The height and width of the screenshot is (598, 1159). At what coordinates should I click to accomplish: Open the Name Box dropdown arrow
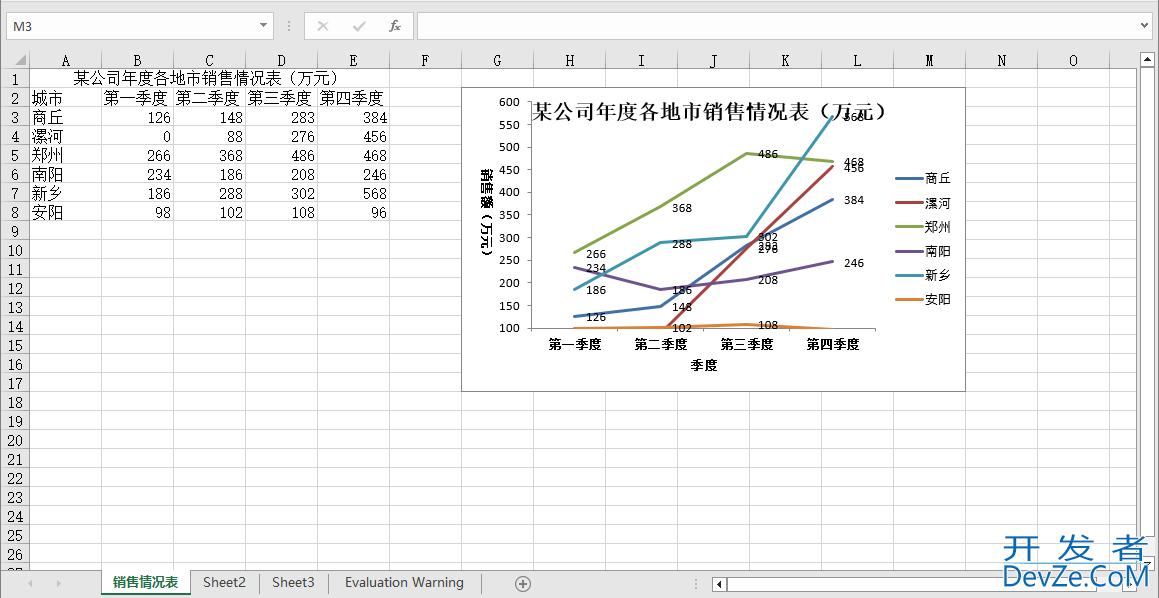264,26
